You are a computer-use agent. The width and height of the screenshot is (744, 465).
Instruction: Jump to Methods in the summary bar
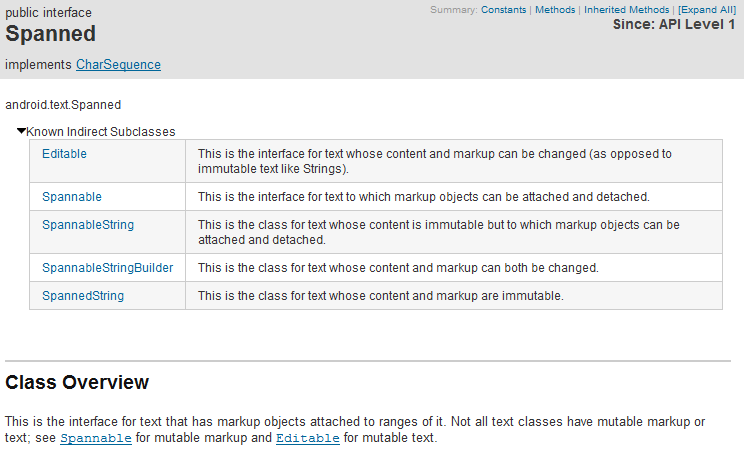[x=555, y=10]
